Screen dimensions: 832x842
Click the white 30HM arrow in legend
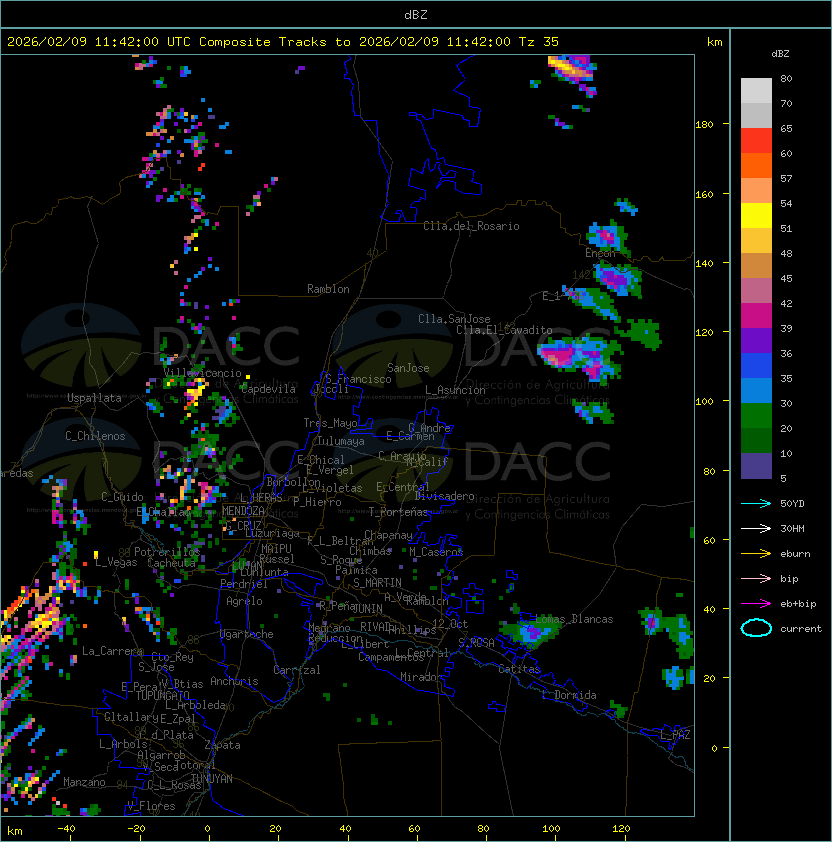(756, 528)
